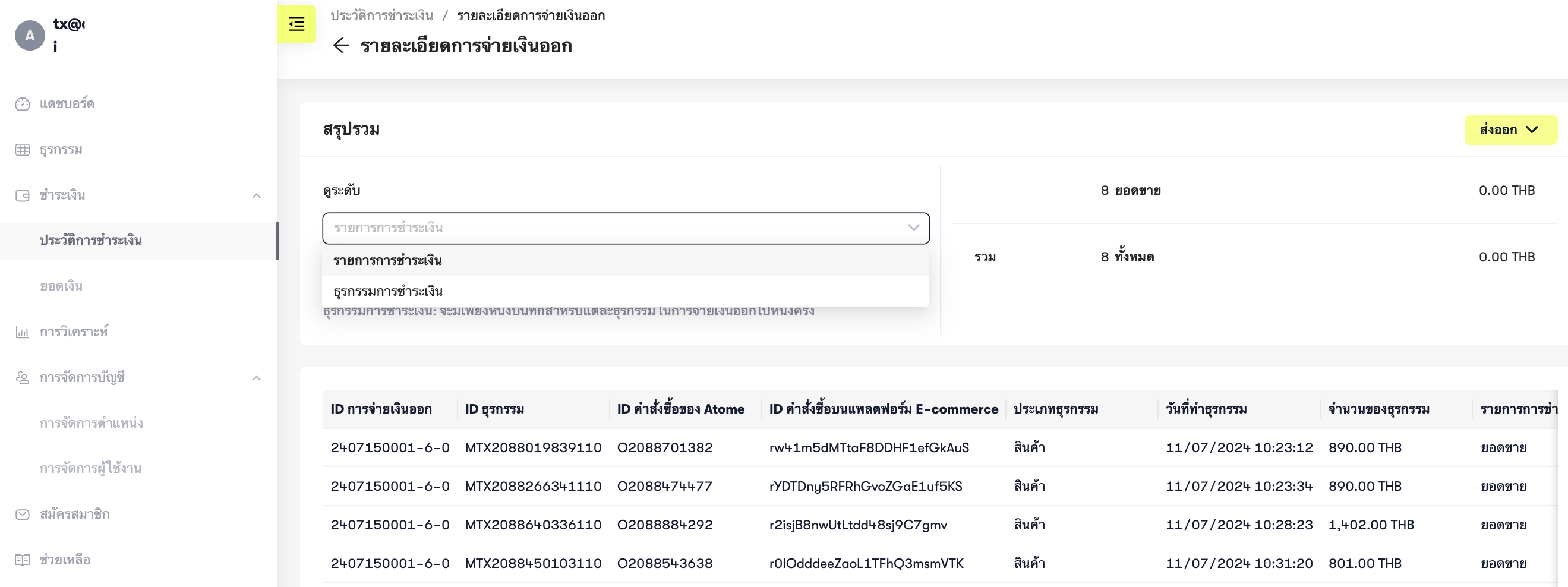Click the user avatar circle A
The height and width of the screenshot is (587, 1568).
30,35
